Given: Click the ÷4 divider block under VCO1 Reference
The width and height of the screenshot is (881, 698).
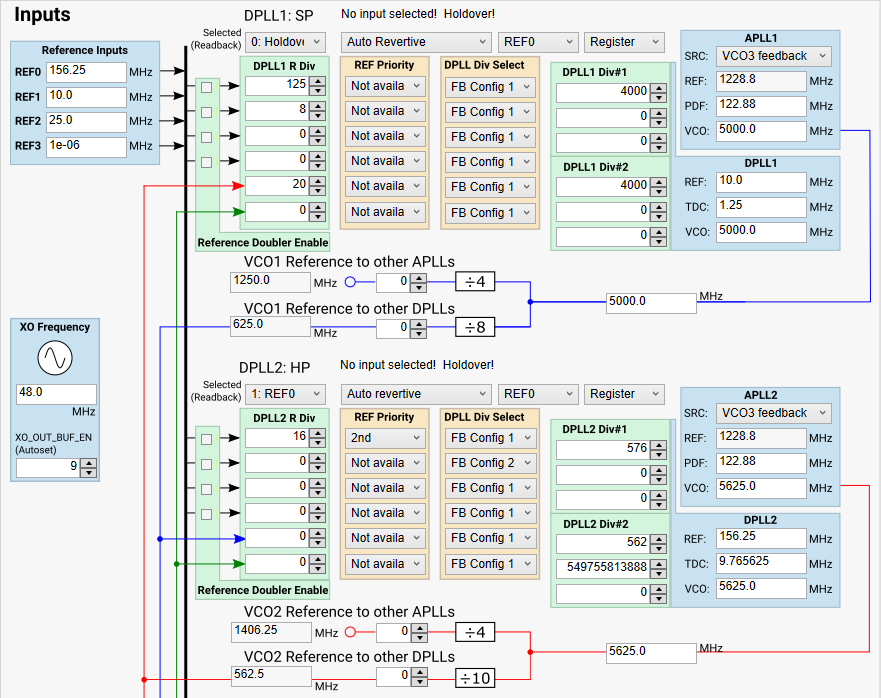Looking at the screenshot, I should point(476,282).
